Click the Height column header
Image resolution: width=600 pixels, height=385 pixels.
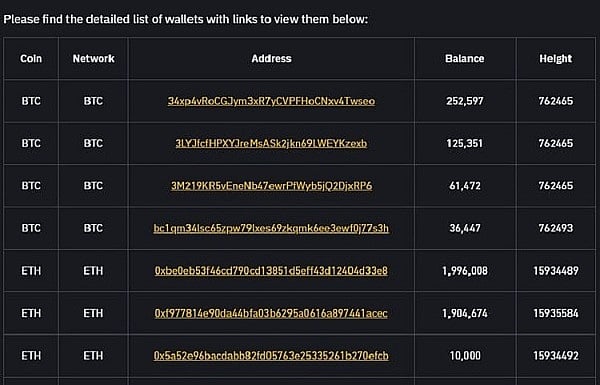(x=556, y=59)
